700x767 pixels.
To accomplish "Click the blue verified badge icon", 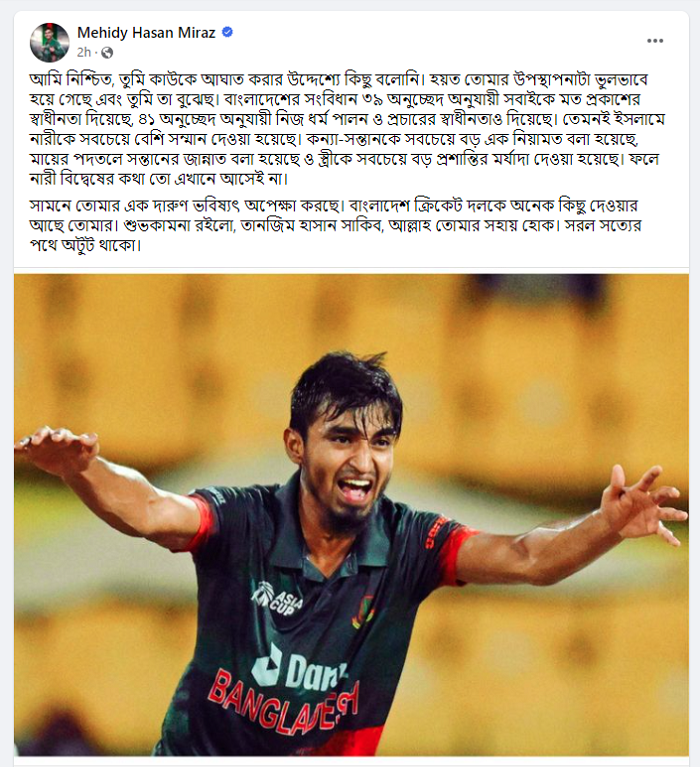I will (x=227, y=32).
